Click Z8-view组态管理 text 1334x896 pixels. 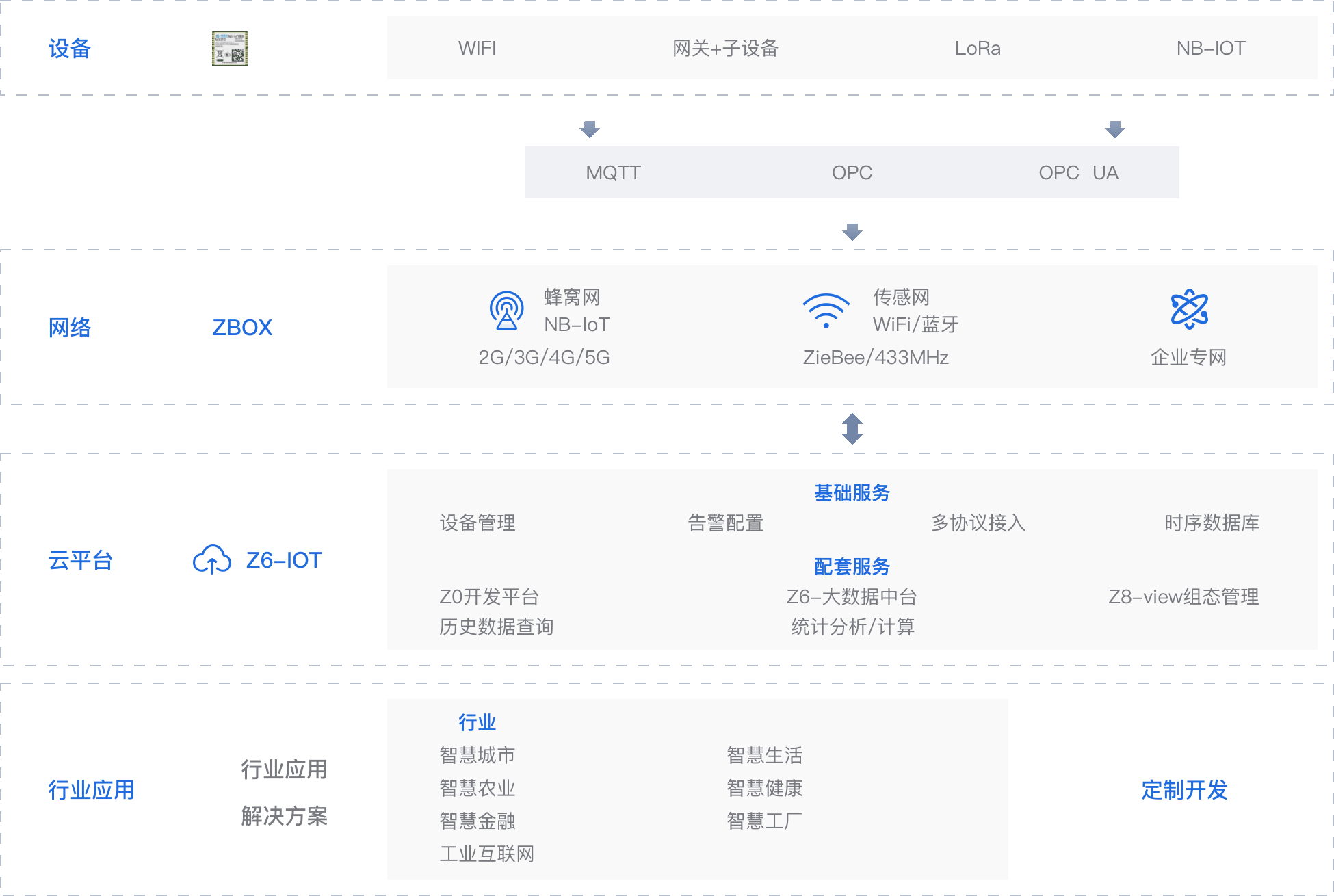pyautogui.click(x=1183, y=596)
